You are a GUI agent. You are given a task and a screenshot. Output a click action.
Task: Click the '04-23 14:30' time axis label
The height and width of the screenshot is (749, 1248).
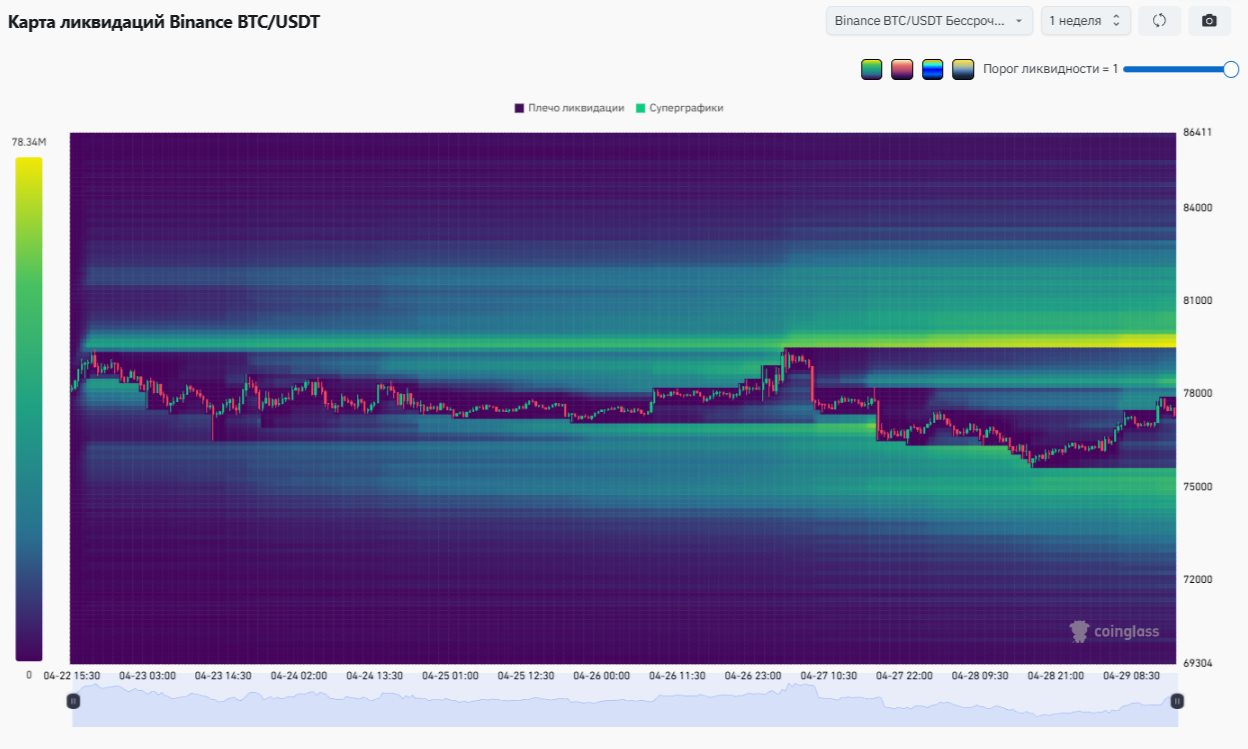click(x=223, y=676)
